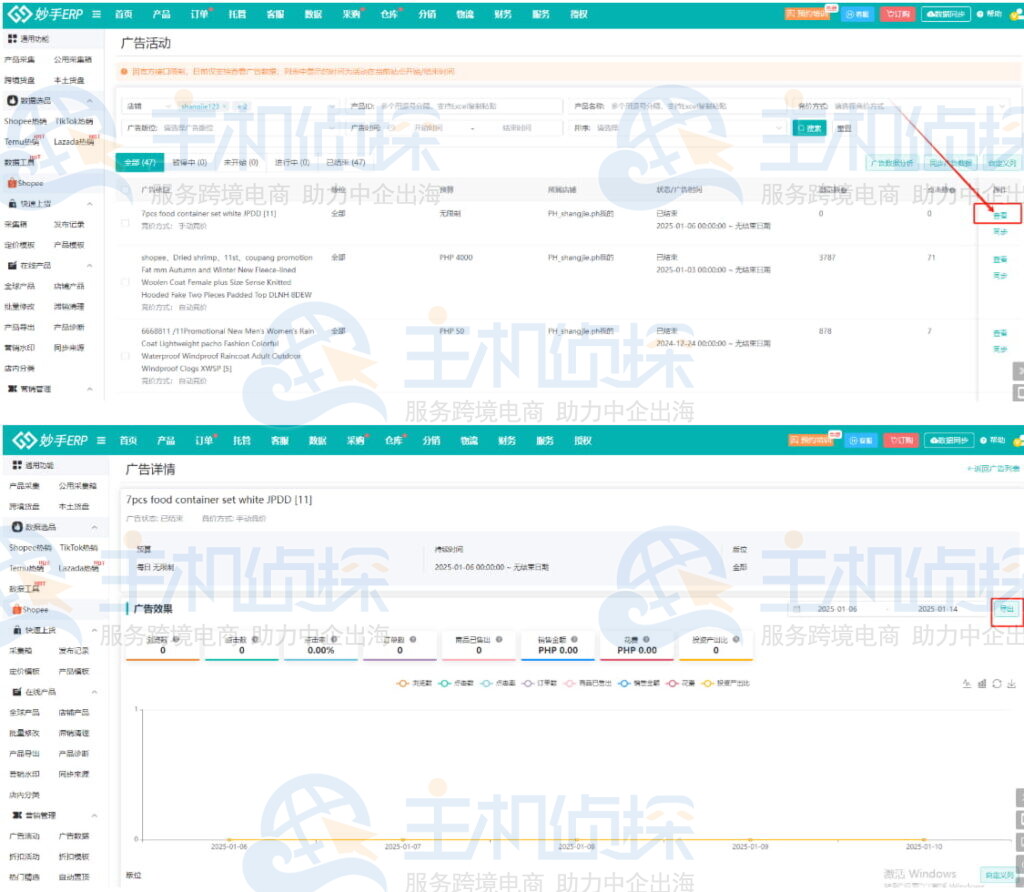The image size is (1024, 892).
Task: Switch to the 已结束 (47) tab
Action: pos(345,162)
